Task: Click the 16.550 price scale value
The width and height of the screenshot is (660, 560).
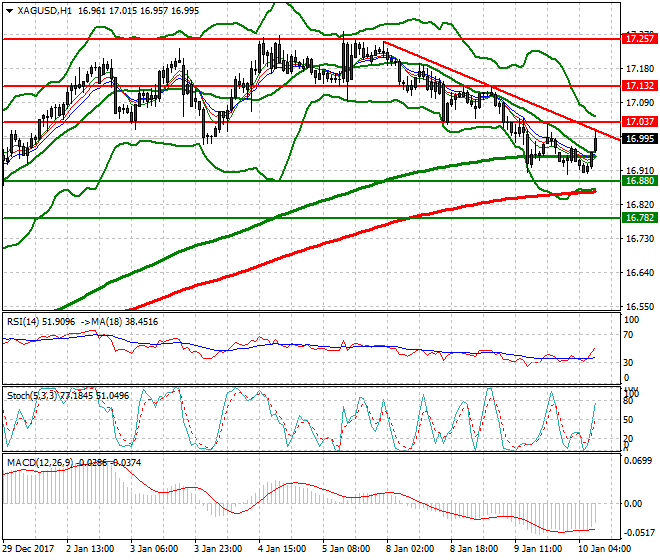Action: [640, 307]
